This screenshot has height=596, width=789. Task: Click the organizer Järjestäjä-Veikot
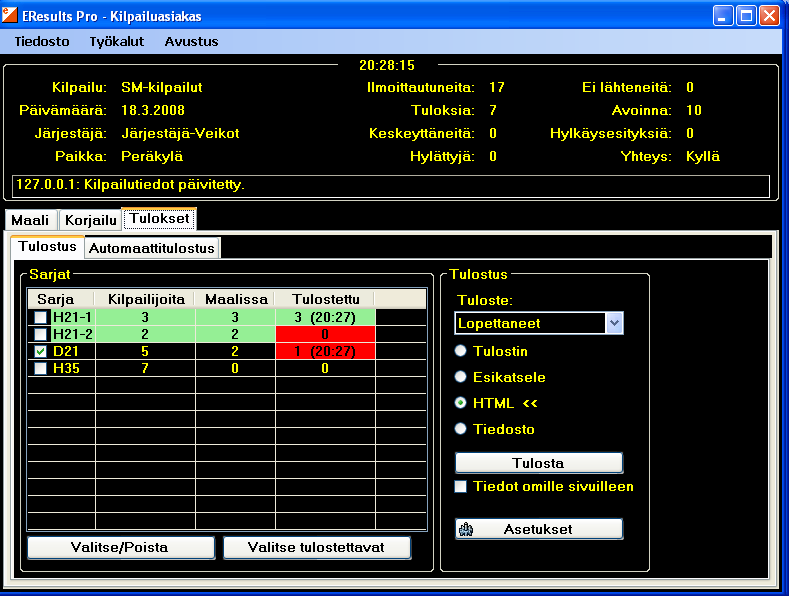point(180,133)
